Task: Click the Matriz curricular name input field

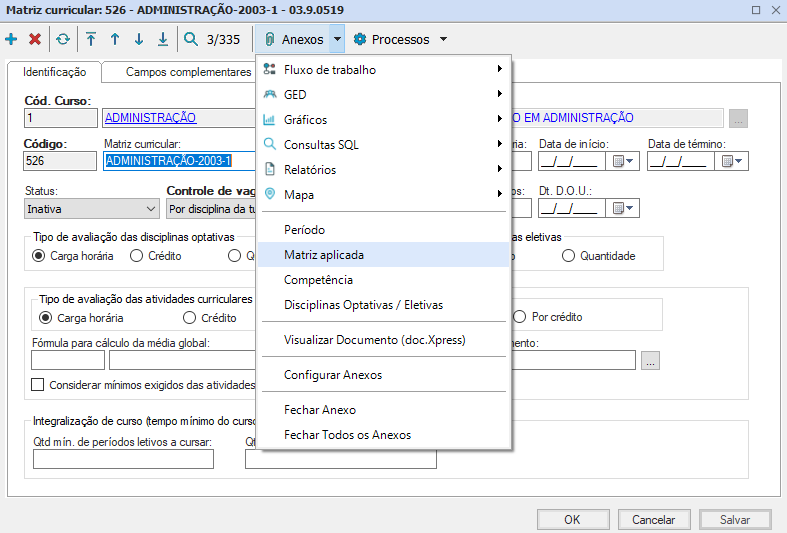Action: coord(170,161)
